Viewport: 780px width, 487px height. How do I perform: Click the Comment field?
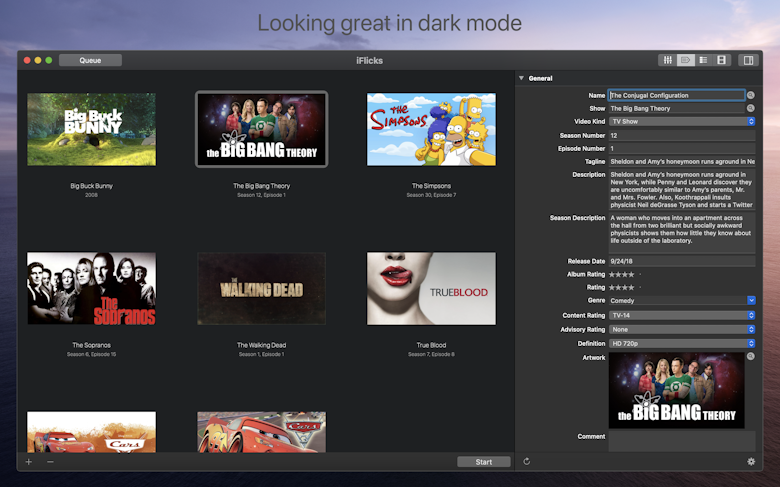point(682,441)
